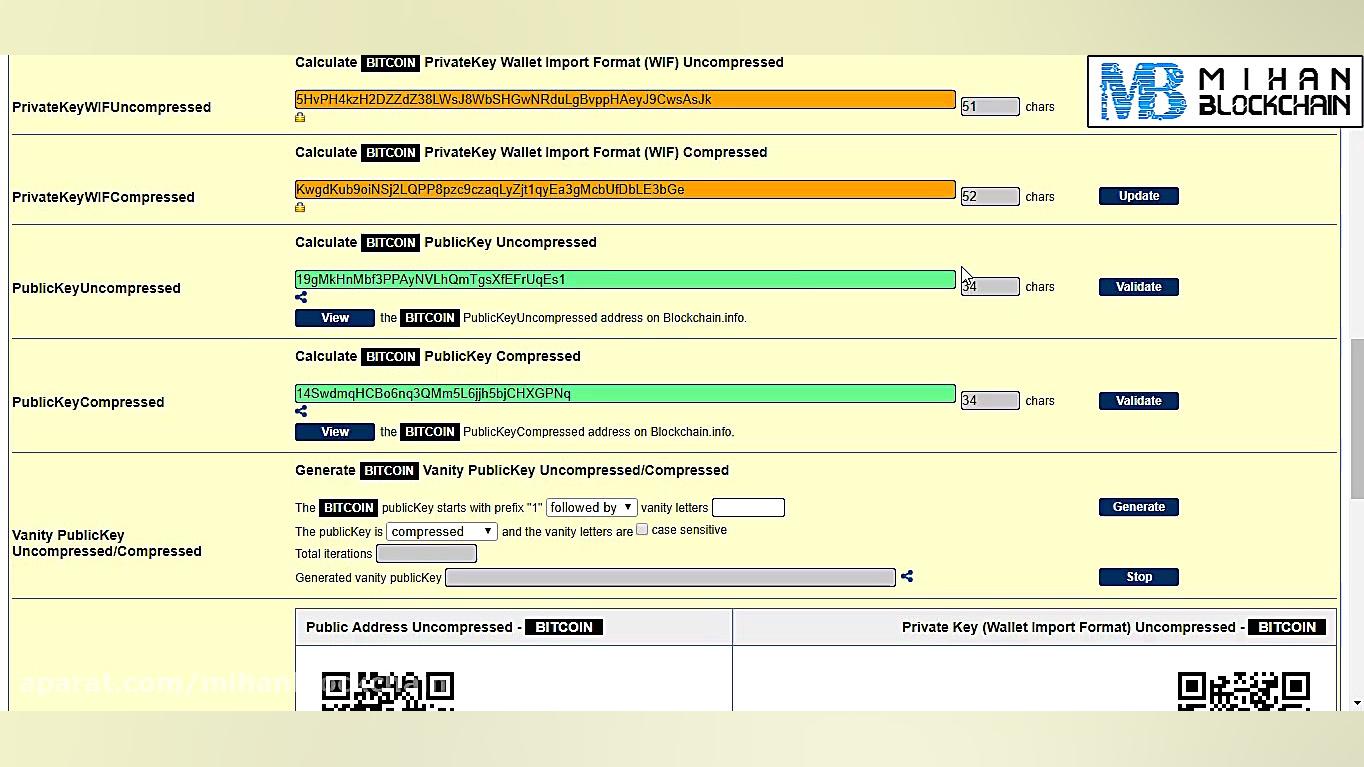
Task: View the PublicKeyCompressed address on Blockchain.info
Action: pyautogui.click(x=335, y=432)
